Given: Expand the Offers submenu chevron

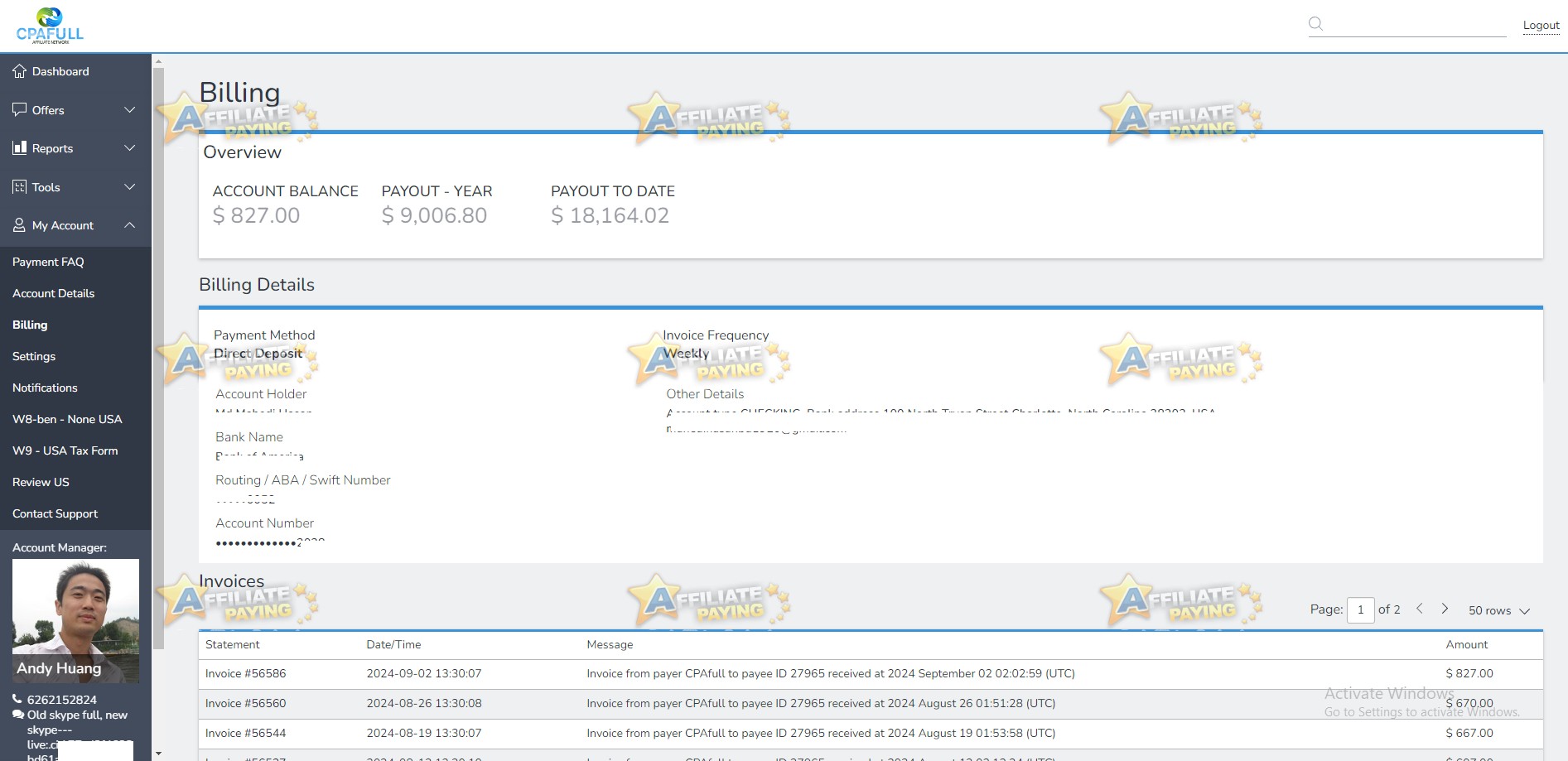Looking at the screenshot, I should [129, 109].
